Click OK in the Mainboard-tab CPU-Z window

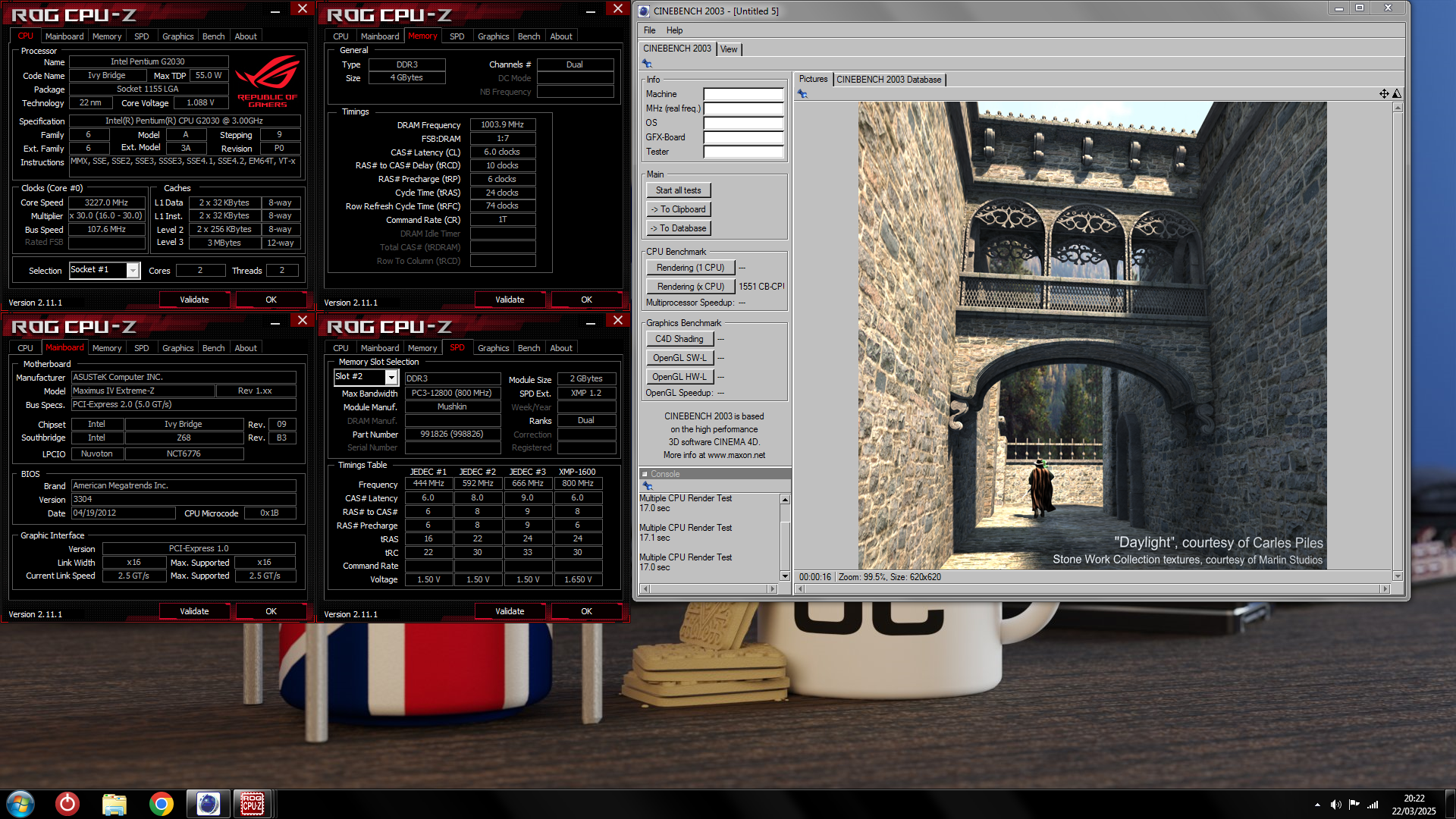(271, 611)
